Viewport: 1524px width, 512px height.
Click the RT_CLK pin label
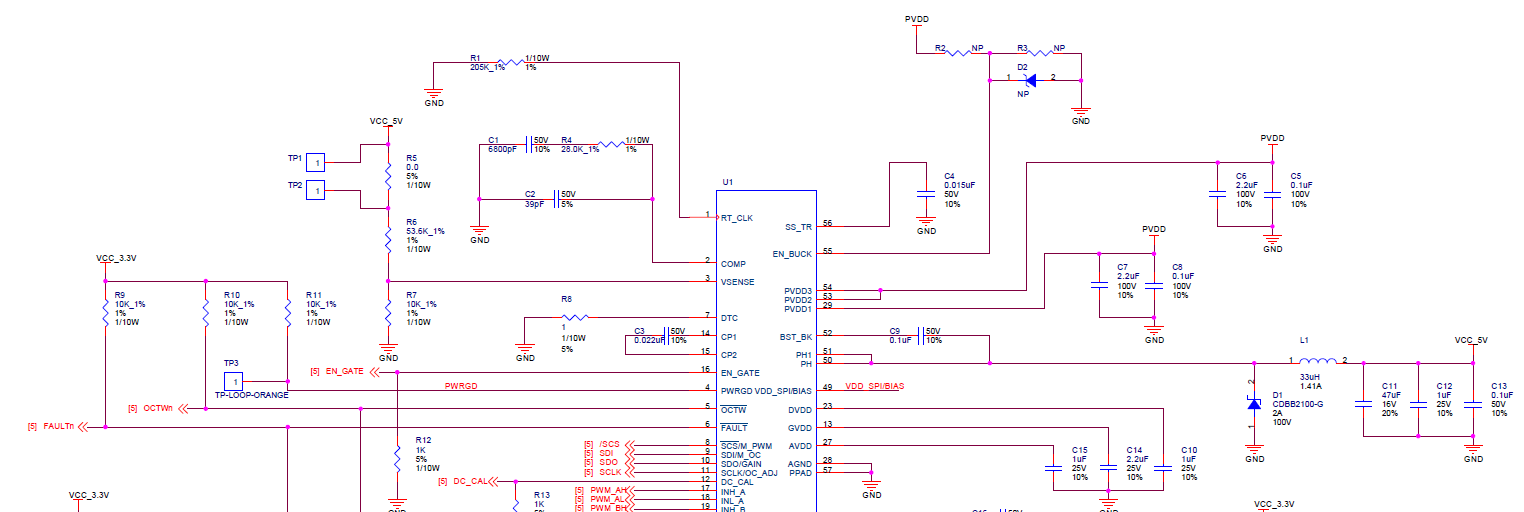[x=737, y=217]
